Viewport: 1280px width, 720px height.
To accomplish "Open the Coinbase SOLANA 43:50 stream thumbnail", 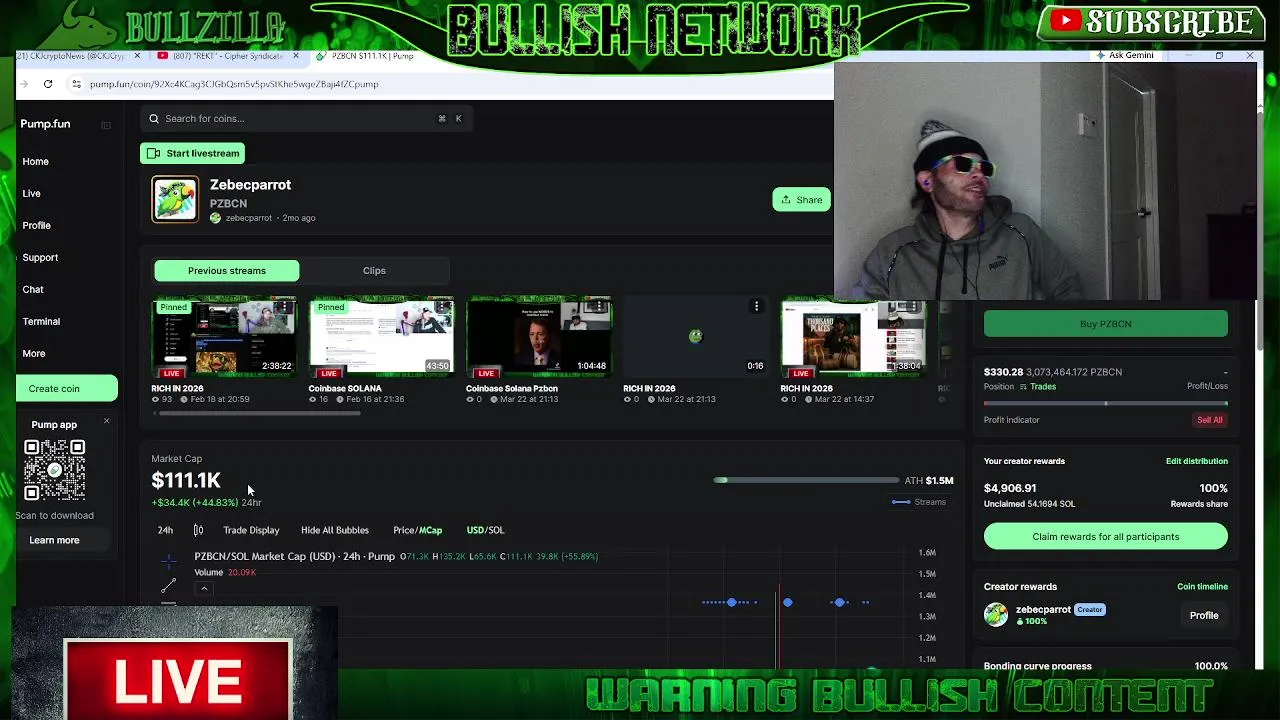I will coord(381,338).
